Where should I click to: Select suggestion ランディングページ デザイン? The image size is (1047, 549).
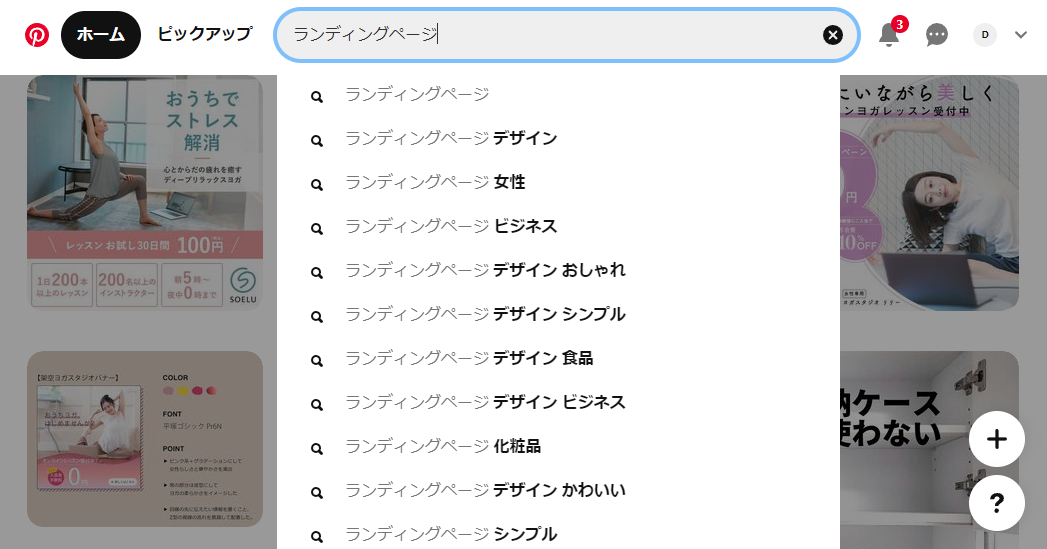[x=558, y=138]
